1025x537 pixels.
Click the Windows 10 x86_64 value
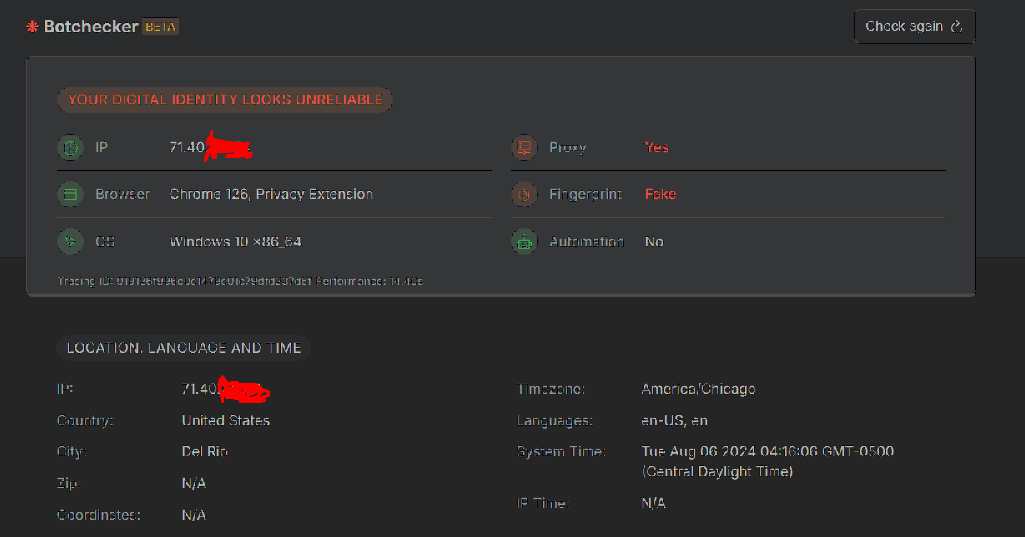(x=236, y=241)
